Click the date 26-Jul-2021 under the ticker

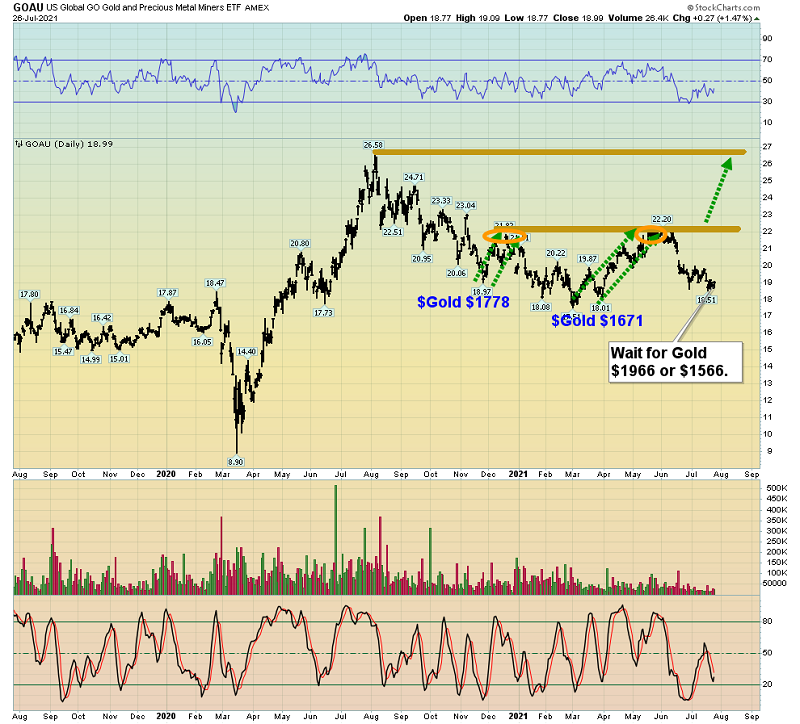35,18
